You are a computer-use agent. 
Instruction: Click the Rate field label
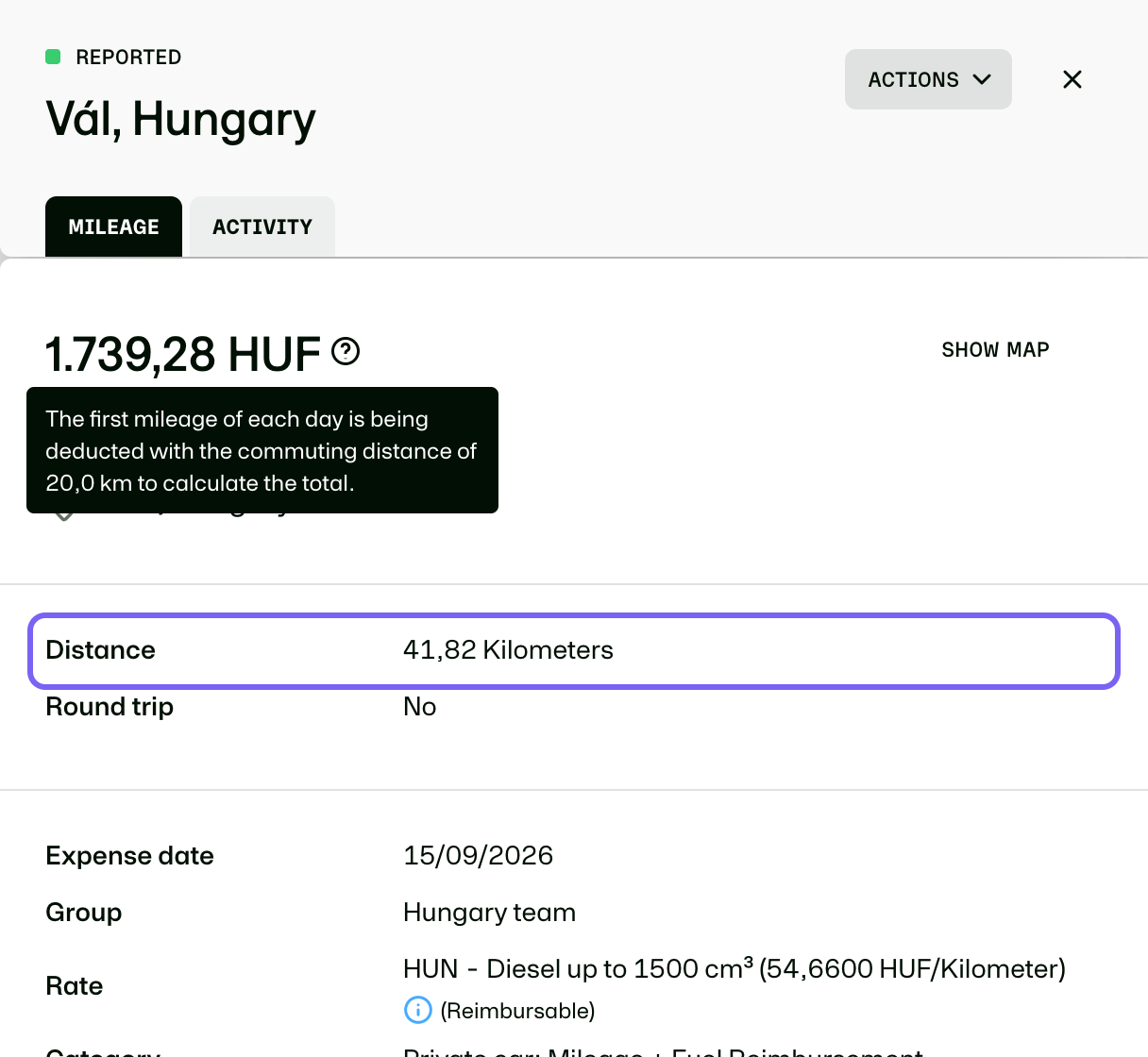(x=74, y=986)
